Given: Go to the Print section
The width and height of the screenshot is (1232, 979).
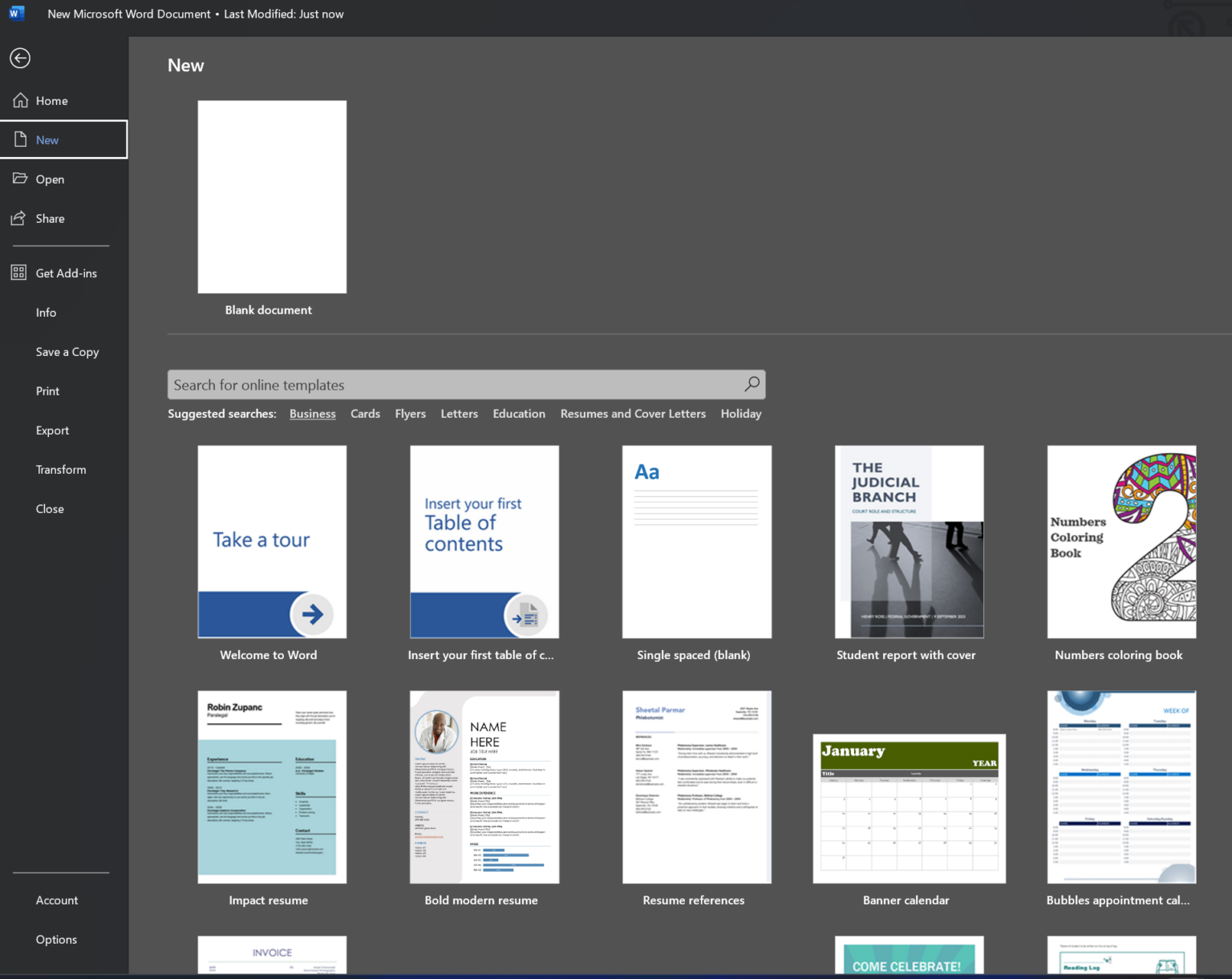Looking at the screenshot, I should (x=47, y=391).
